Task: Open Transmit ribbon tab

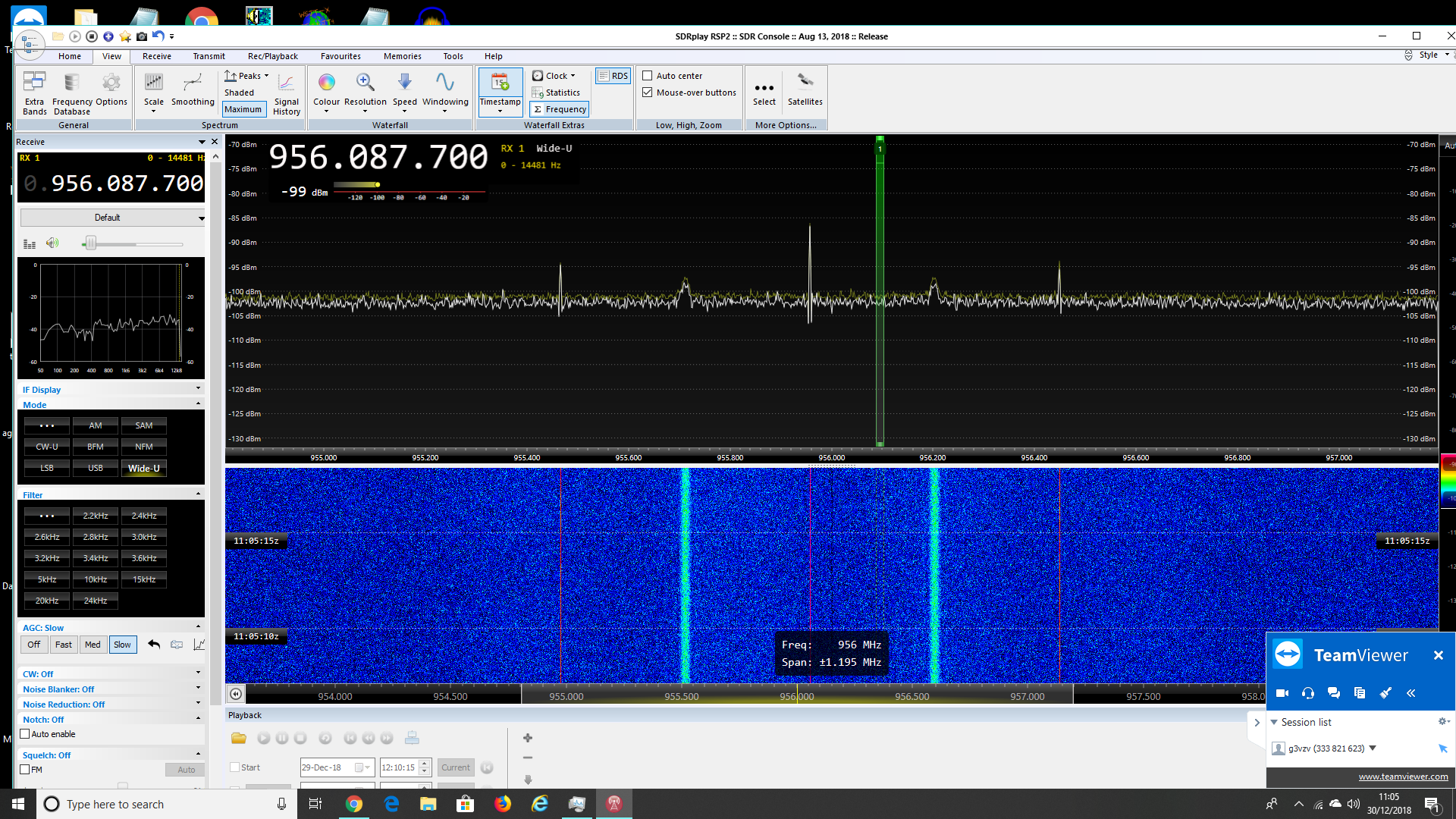Action: [209, 56]
